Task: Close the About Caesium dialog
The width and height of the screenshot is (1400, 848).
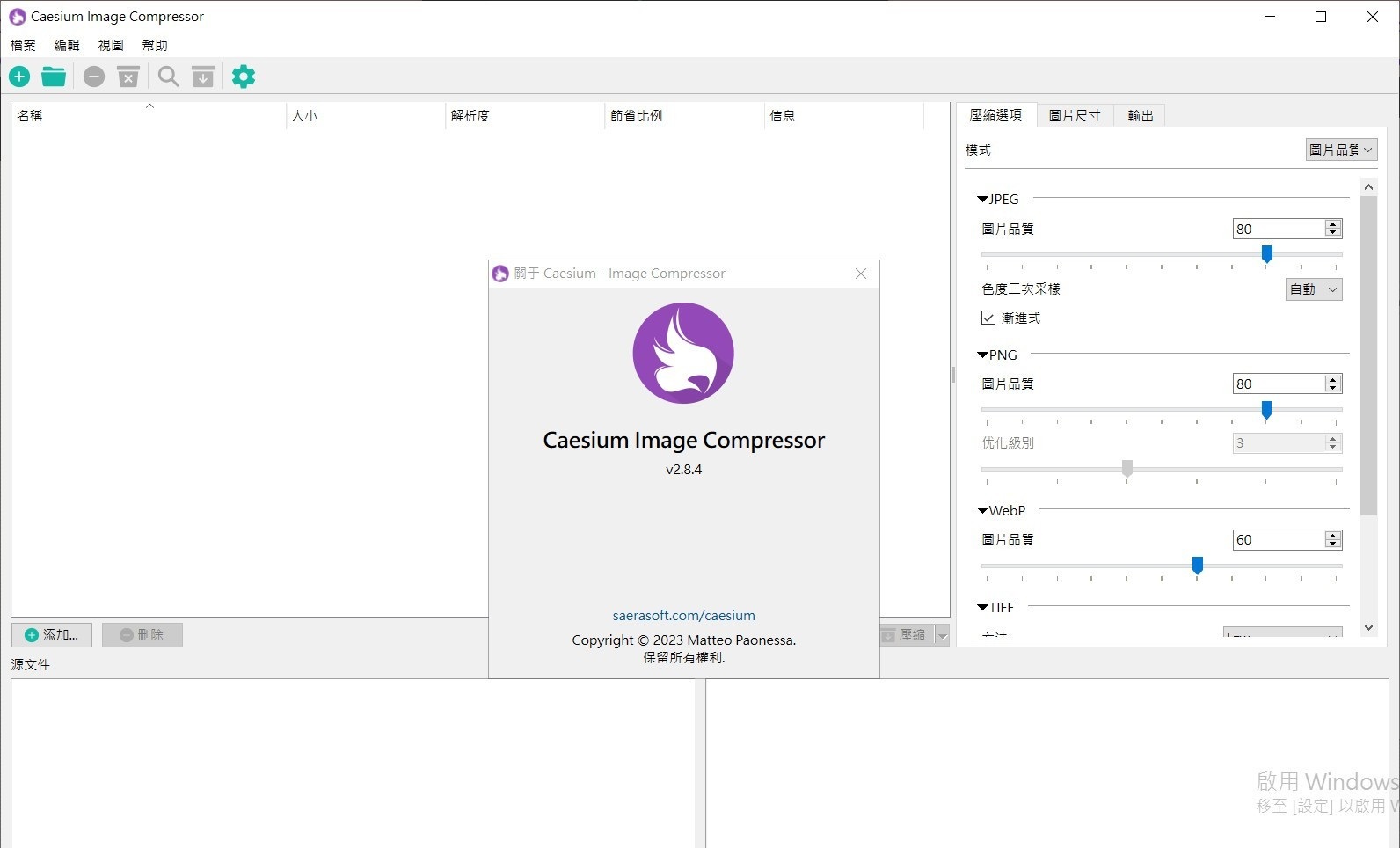Action: [861, 274]
